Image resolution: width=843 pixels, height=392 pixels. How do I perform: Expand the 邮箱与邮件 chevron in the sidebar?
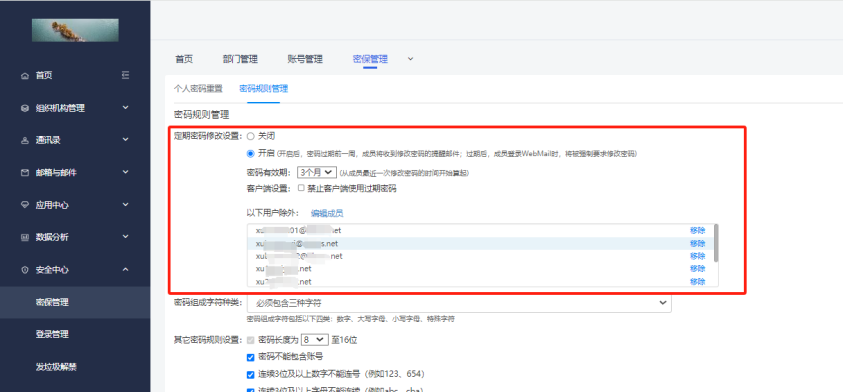click(125, 172)
